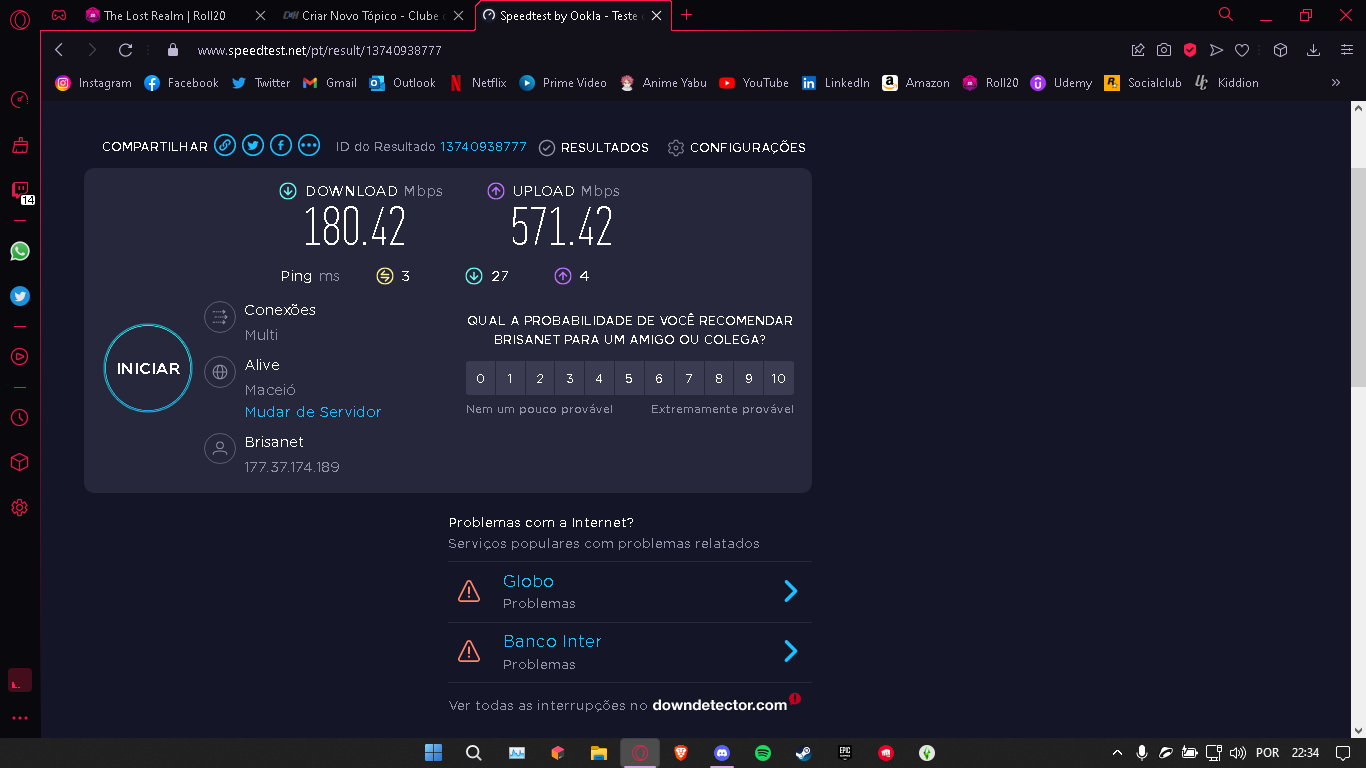Open History clock icon in sidebar
The image size is (1366, 768).
pyautogui.click(x=20, y=417)
